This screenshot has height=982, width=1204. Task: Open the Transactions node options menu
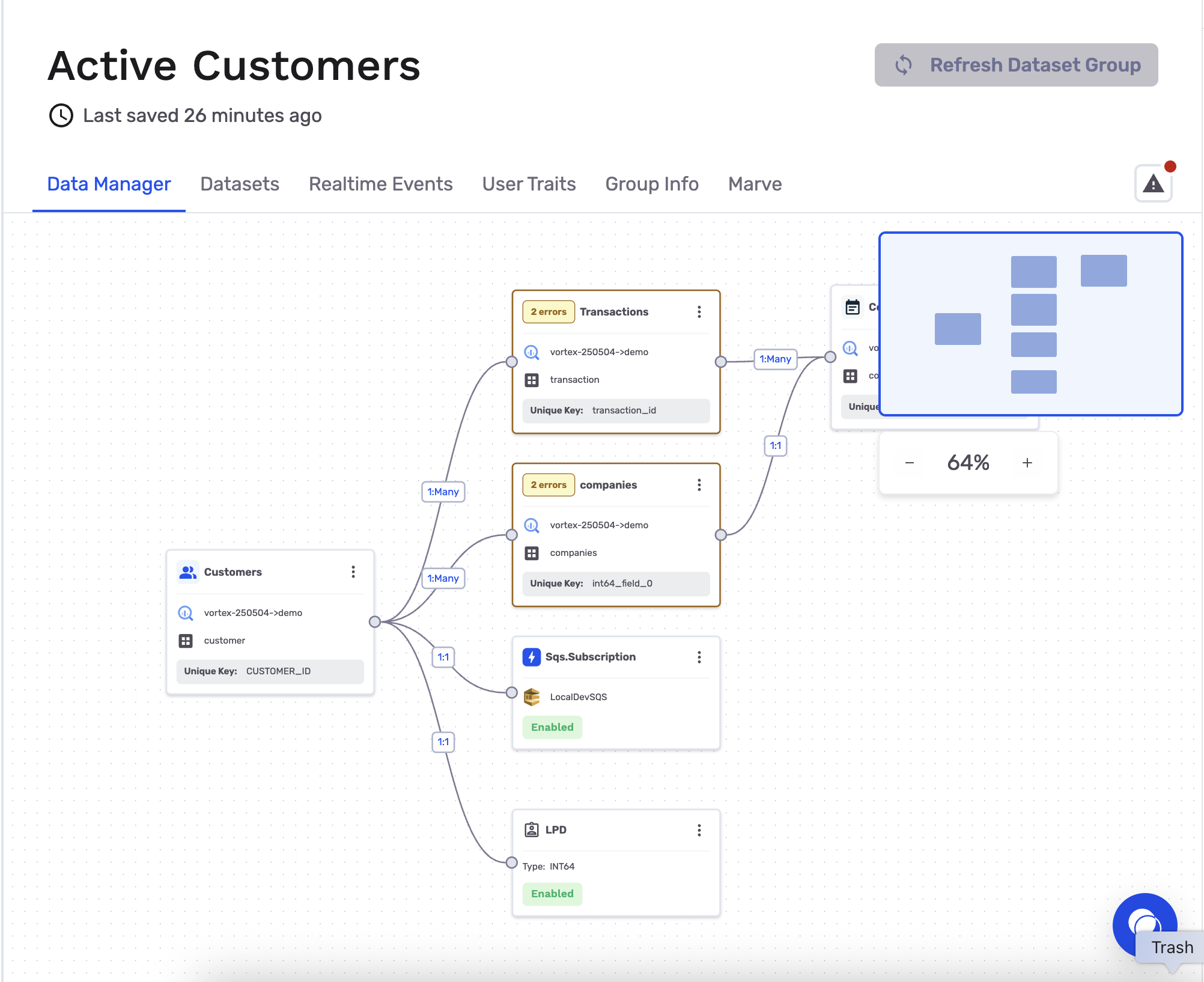[x=699, y=312]
